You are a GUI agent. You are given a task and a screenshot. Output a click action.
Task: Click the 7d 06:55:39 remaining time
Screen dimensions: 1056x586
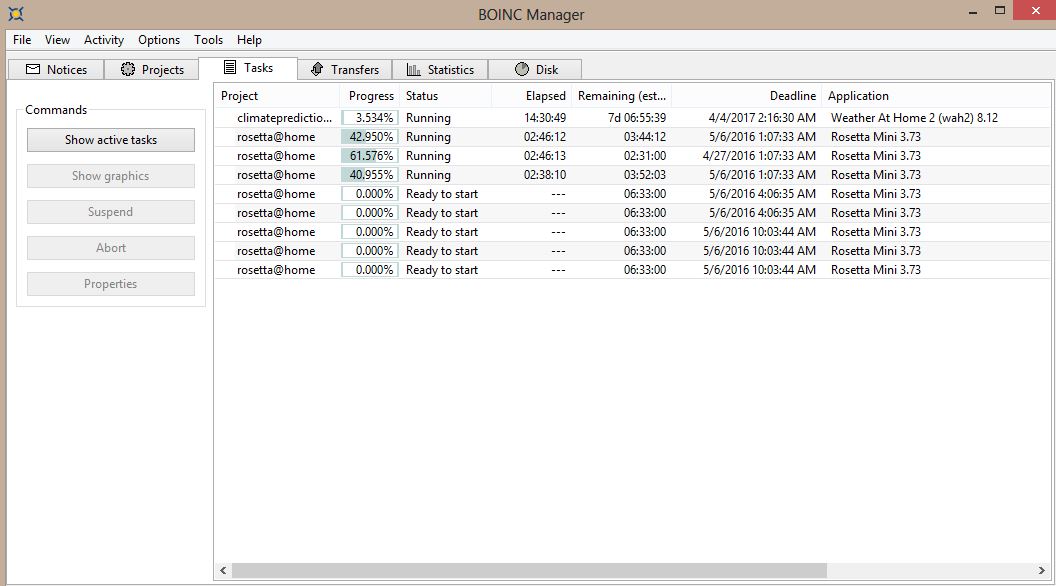636,118
